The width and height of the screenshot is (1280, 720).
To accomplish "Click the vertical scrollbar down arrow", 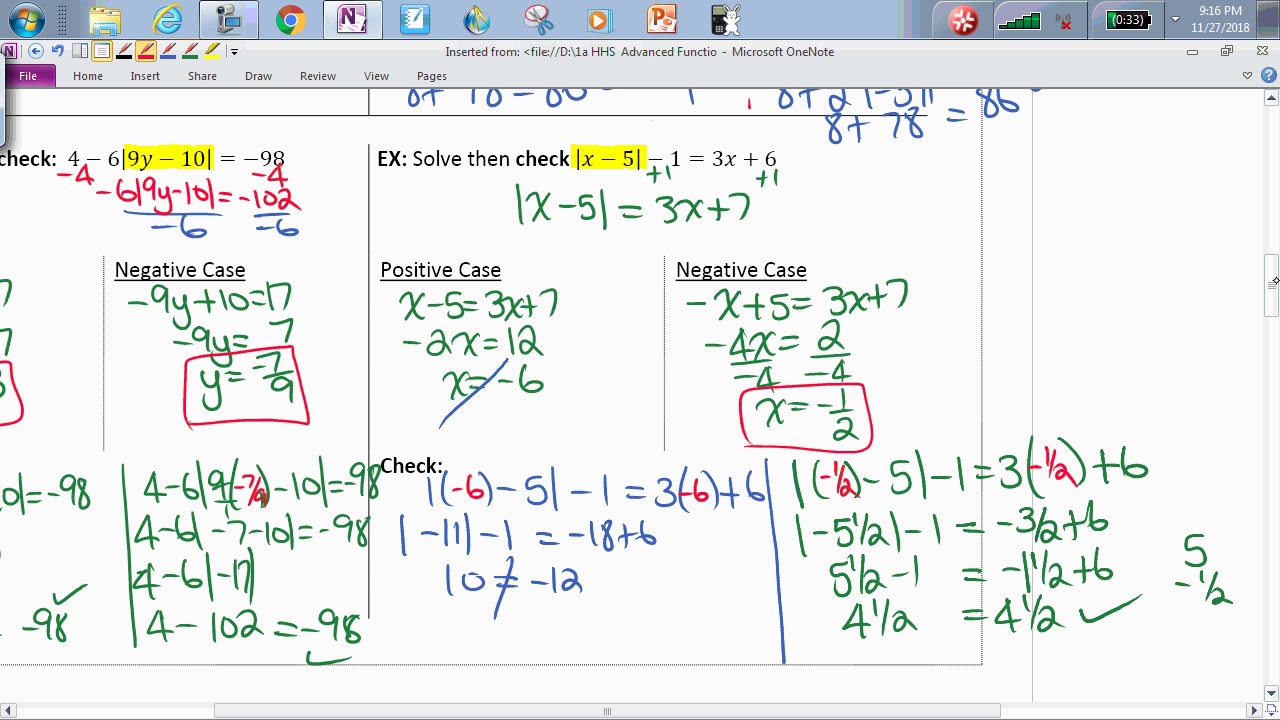I will click(1271, 693).
